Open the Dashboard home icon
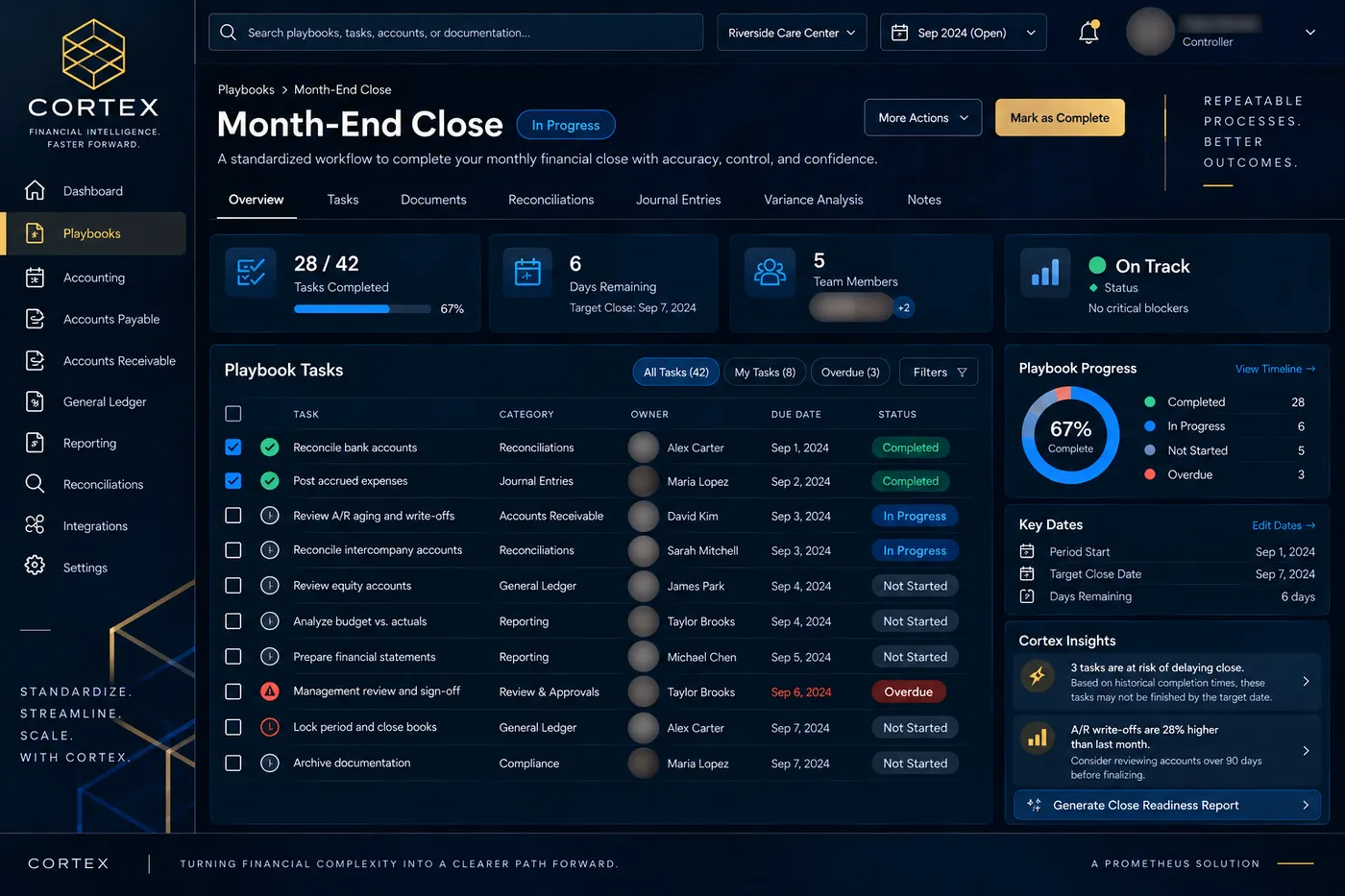Image resolution: width=1345 pixels, height=896 pixels. [35, 190]
